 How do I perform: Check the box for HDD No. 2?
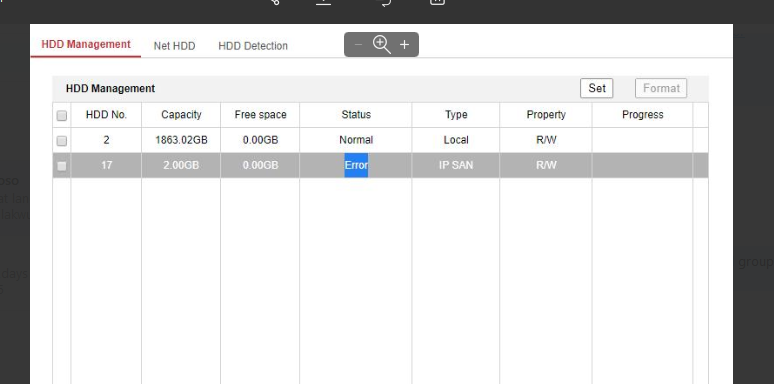pyautogui.click(x=62, y=141)
